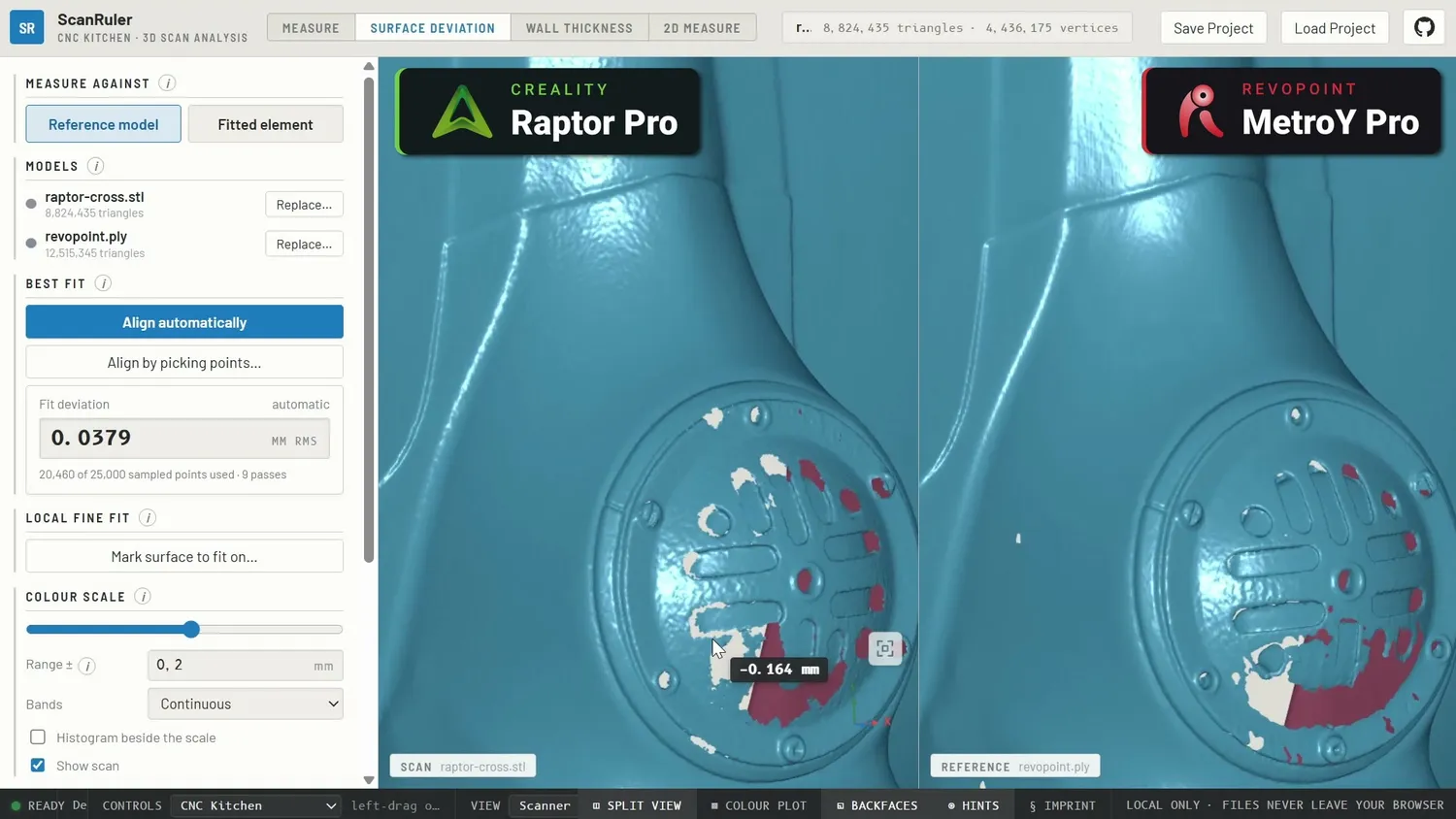1456x819 pixels.
Task: Replace the revopoint.ply model
Action: tap(304, 245)
